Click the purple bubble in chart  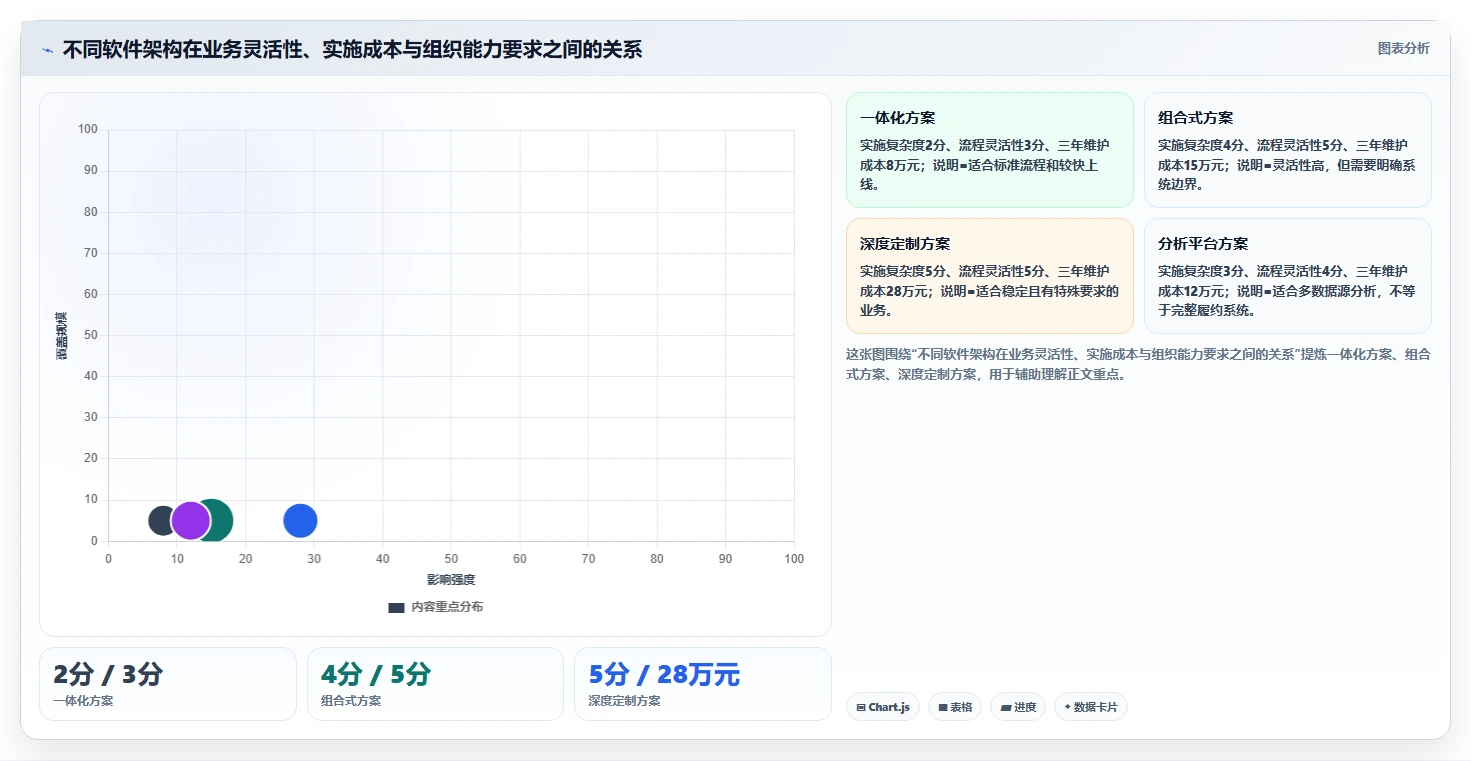click(x=191, y=520)
